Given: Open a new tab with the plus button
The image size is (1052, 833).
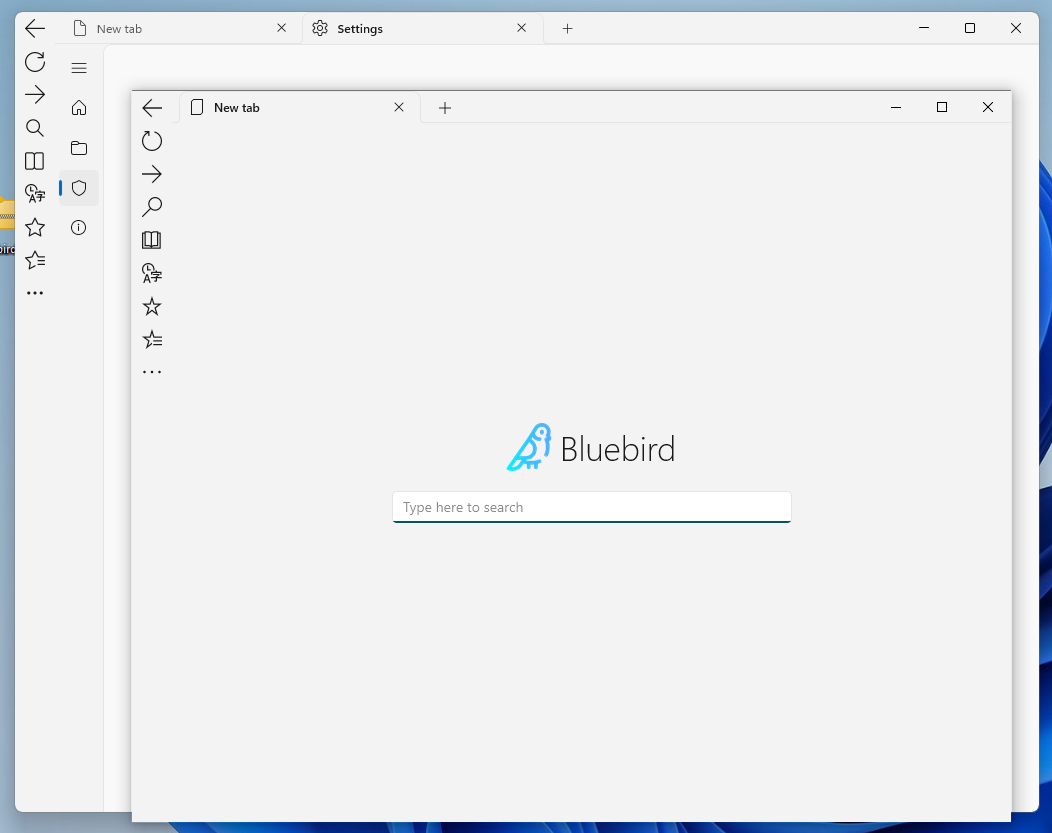Looking at the screenshot, I should pos(445,107).
